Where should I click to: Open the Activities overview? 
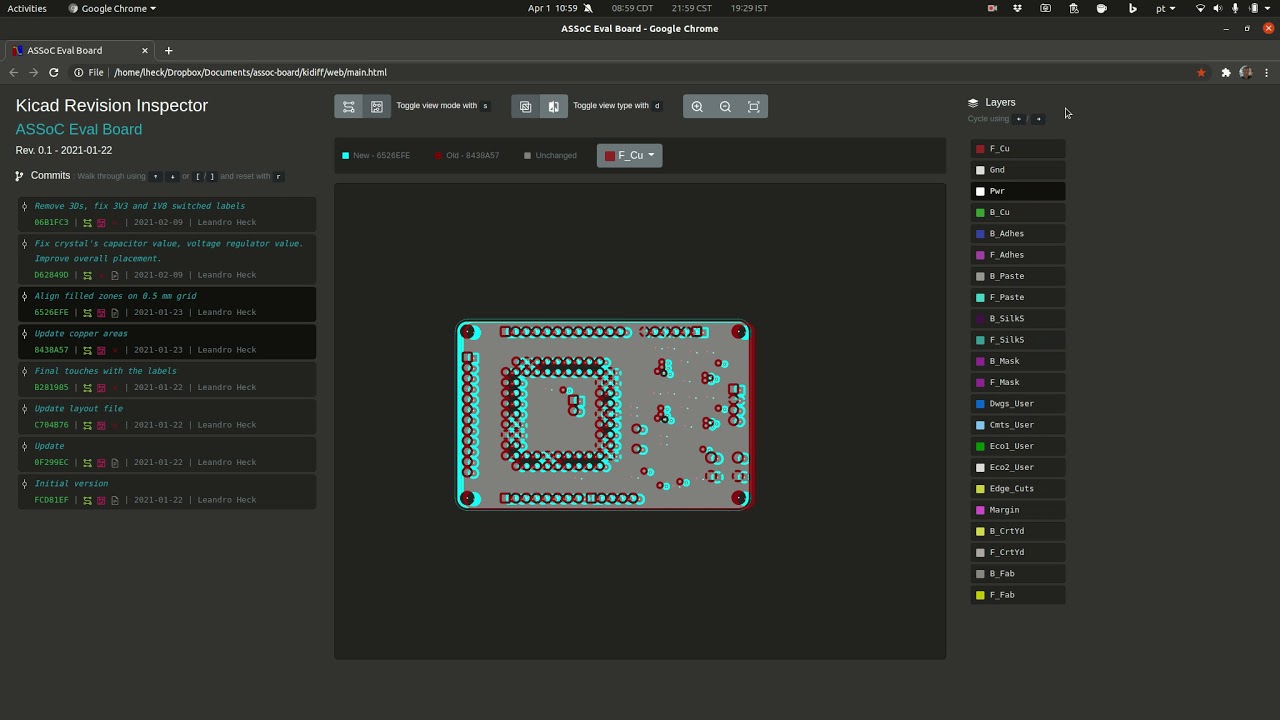27,8
